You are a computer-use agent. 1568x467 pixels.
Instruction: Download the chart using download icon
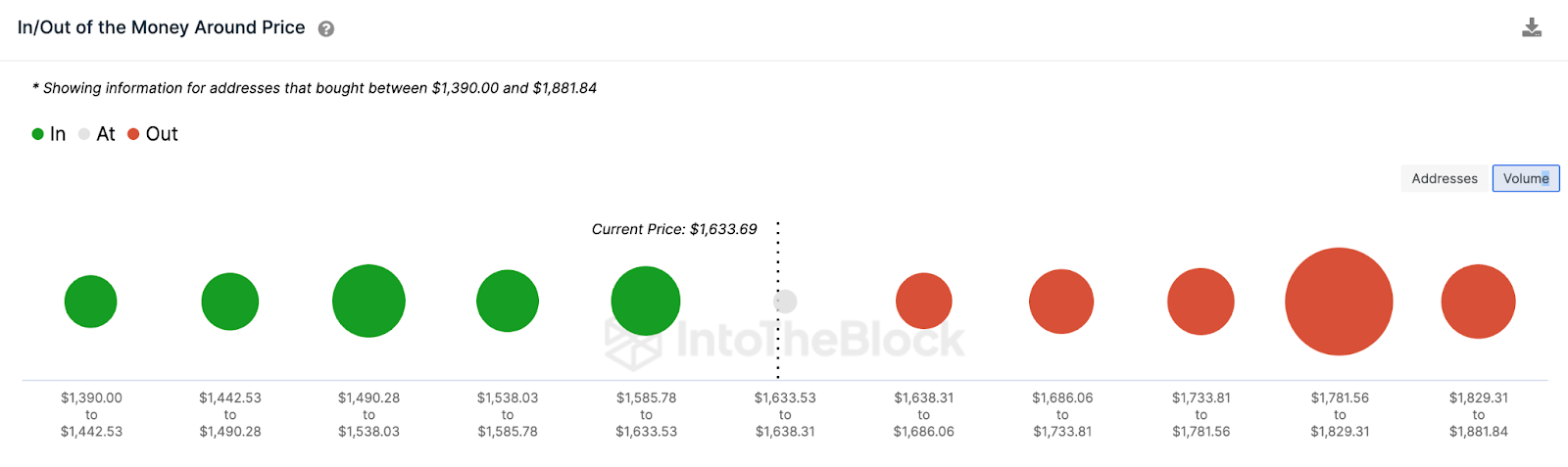tap(1532, 27)
